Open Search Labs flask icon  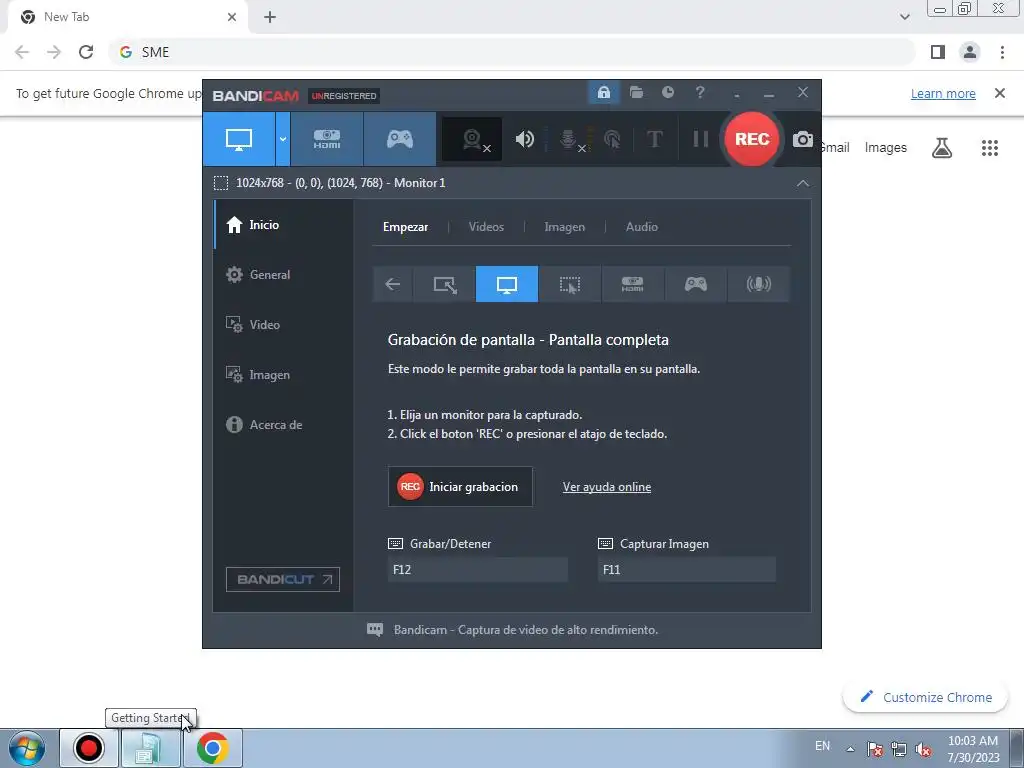942,148
